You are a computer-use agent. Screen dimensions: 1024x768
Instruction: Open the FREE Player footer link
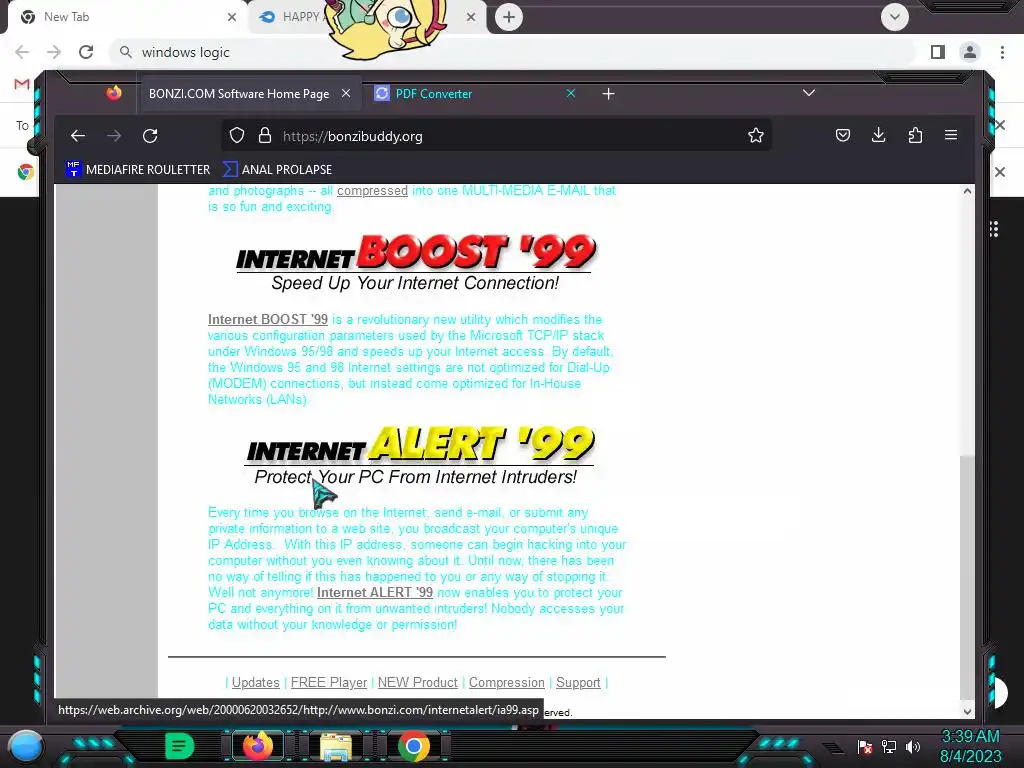[328, 682]
